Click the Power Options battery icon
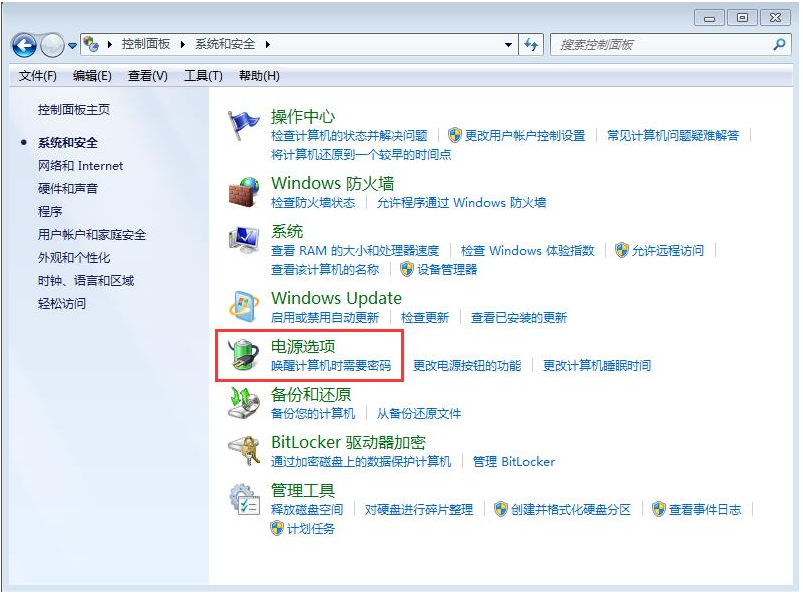 point(244,355)
